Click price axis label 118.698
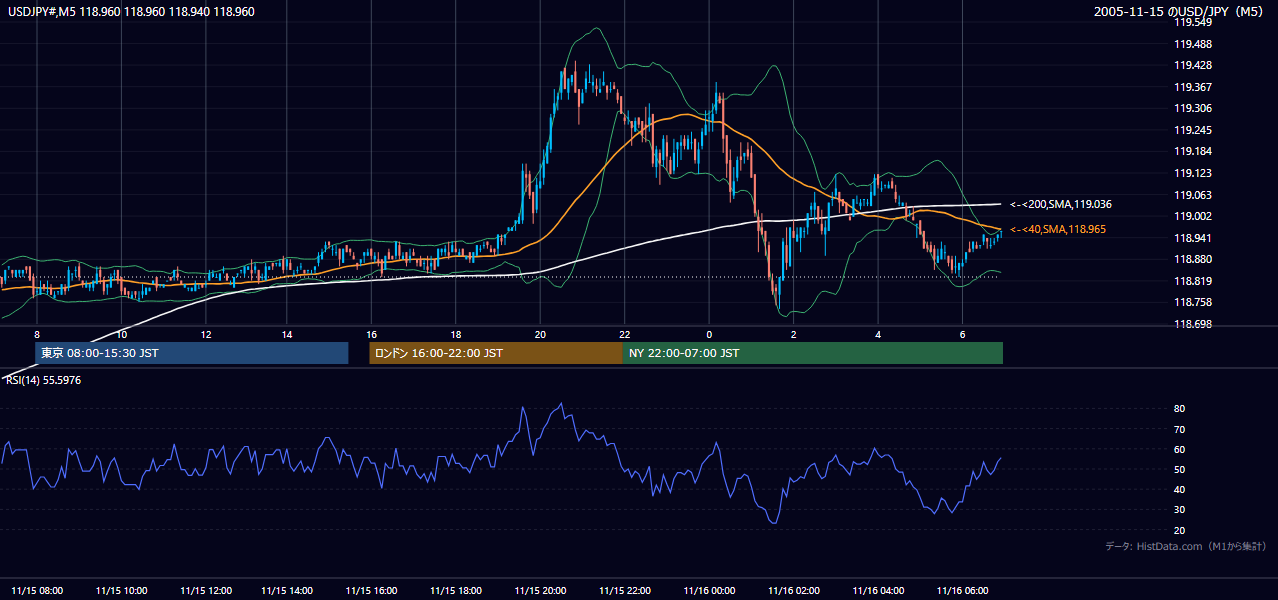 point(1193,324)
